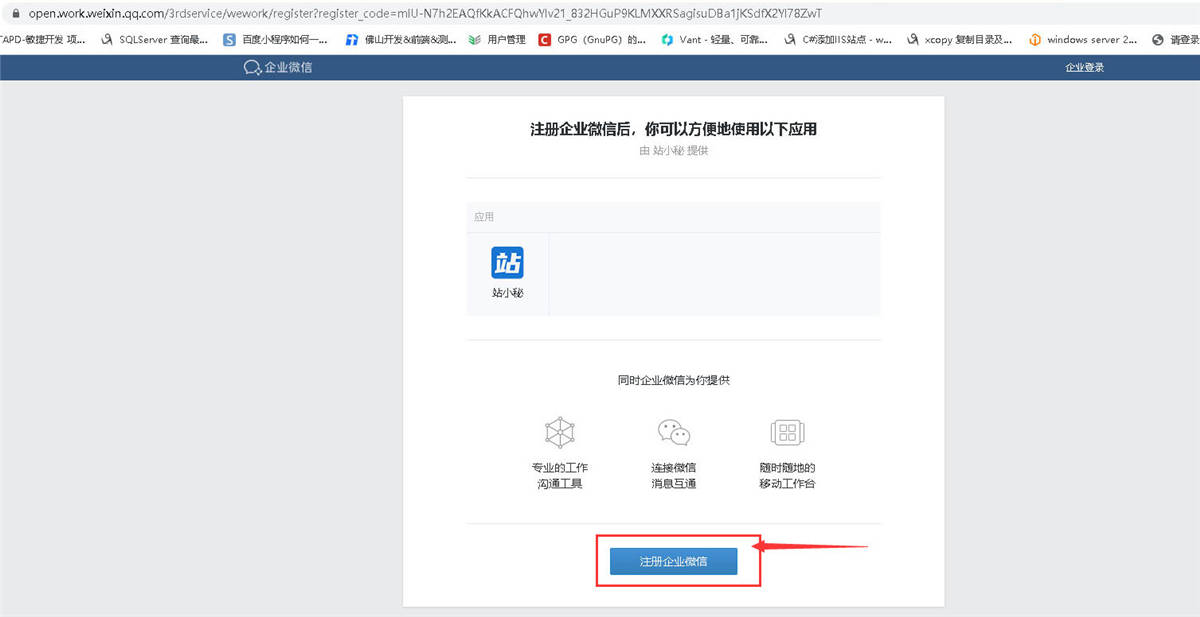Click the 注册企业微信 button
This screenshot has height=617, width=1200.
673,561
